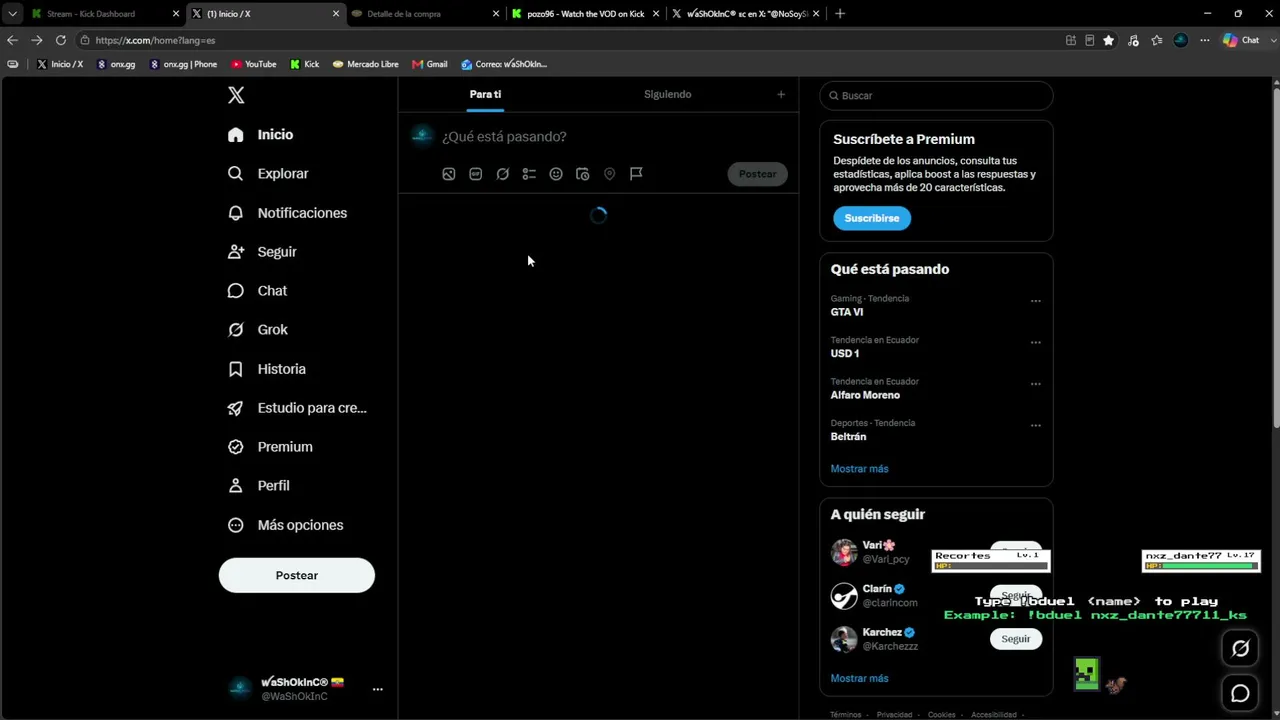Open the Gmail bookmark
Viewport: 1280px width, 720px height.
430,64
